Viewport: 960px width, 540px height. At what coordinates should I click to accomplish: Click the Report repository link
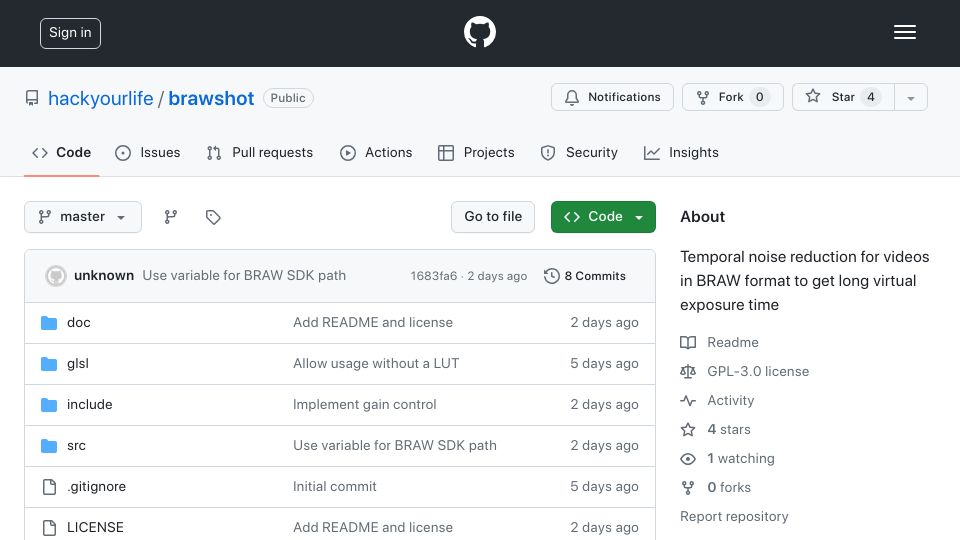click(x=734, y=517)
